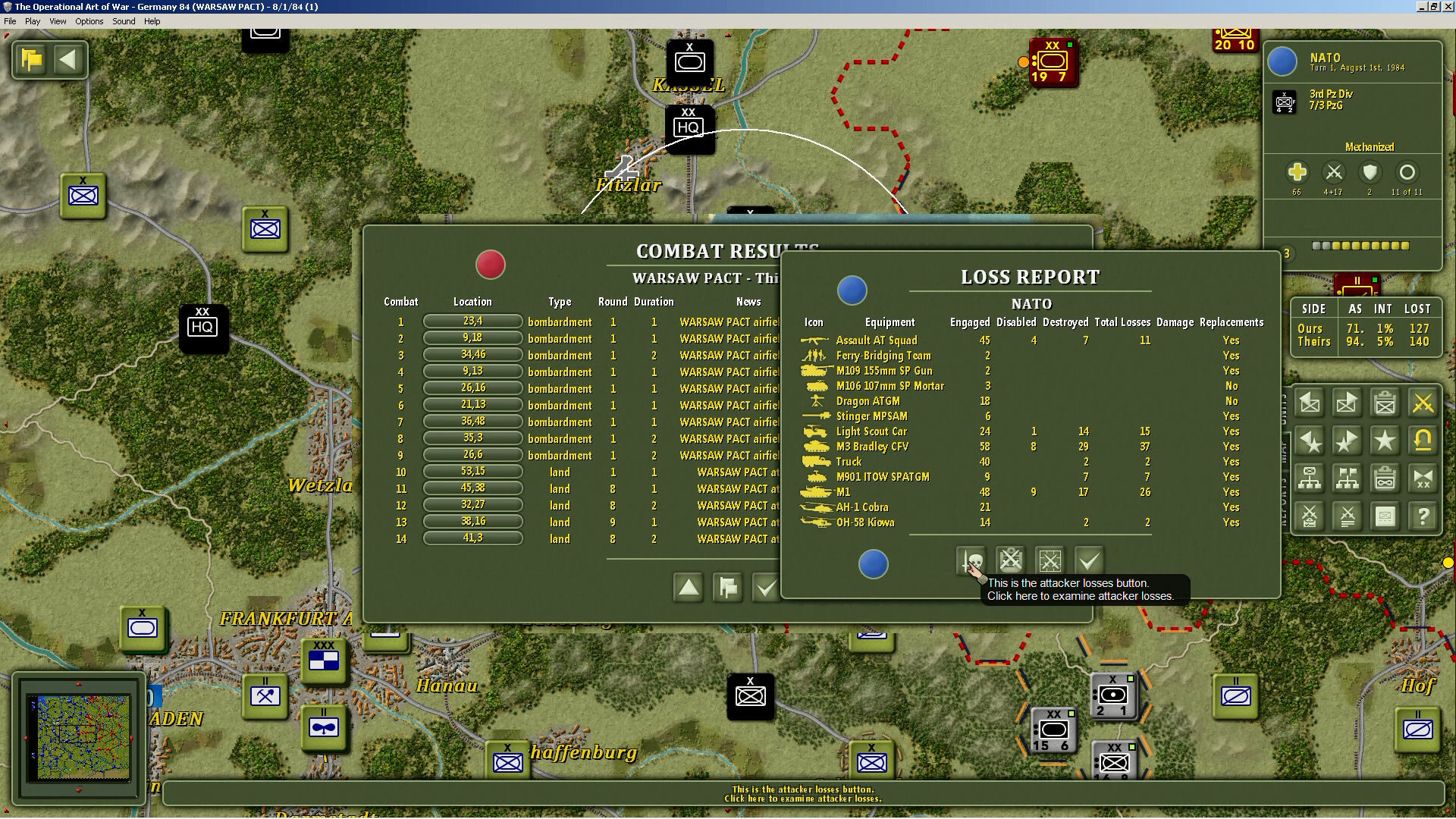The height and width of the screenshot is (819, 1456).
Task: Click the bowtie XX division button
Action: coord(1423,479)
